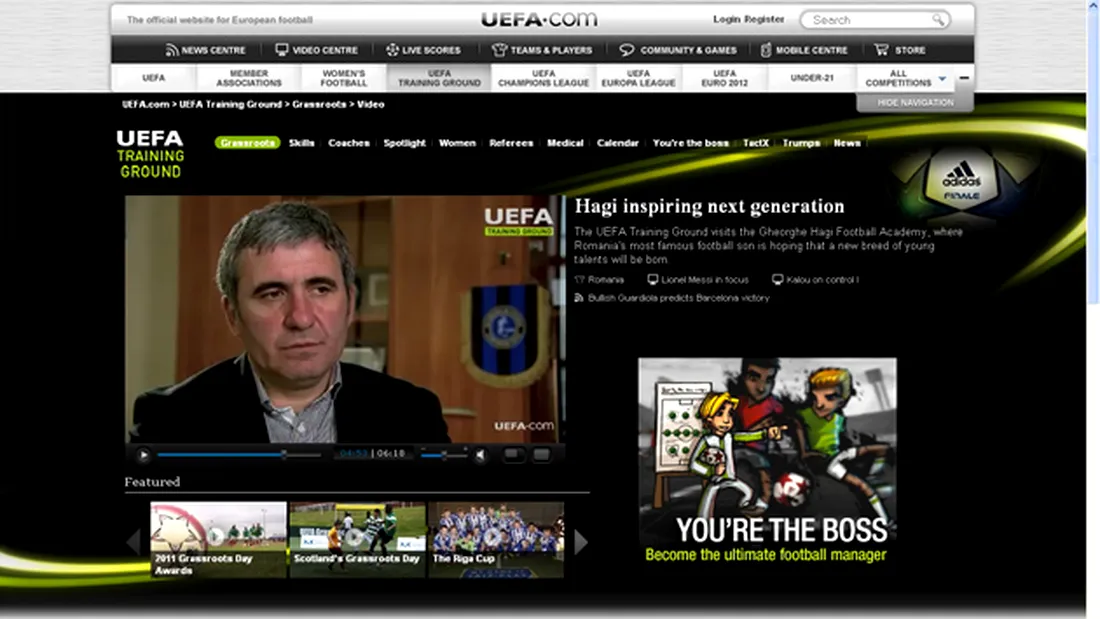The width and height of the screenshot is (1100, 619).
Task: Open Mobile Centre via its phone icon
Action: coord(766,50)
